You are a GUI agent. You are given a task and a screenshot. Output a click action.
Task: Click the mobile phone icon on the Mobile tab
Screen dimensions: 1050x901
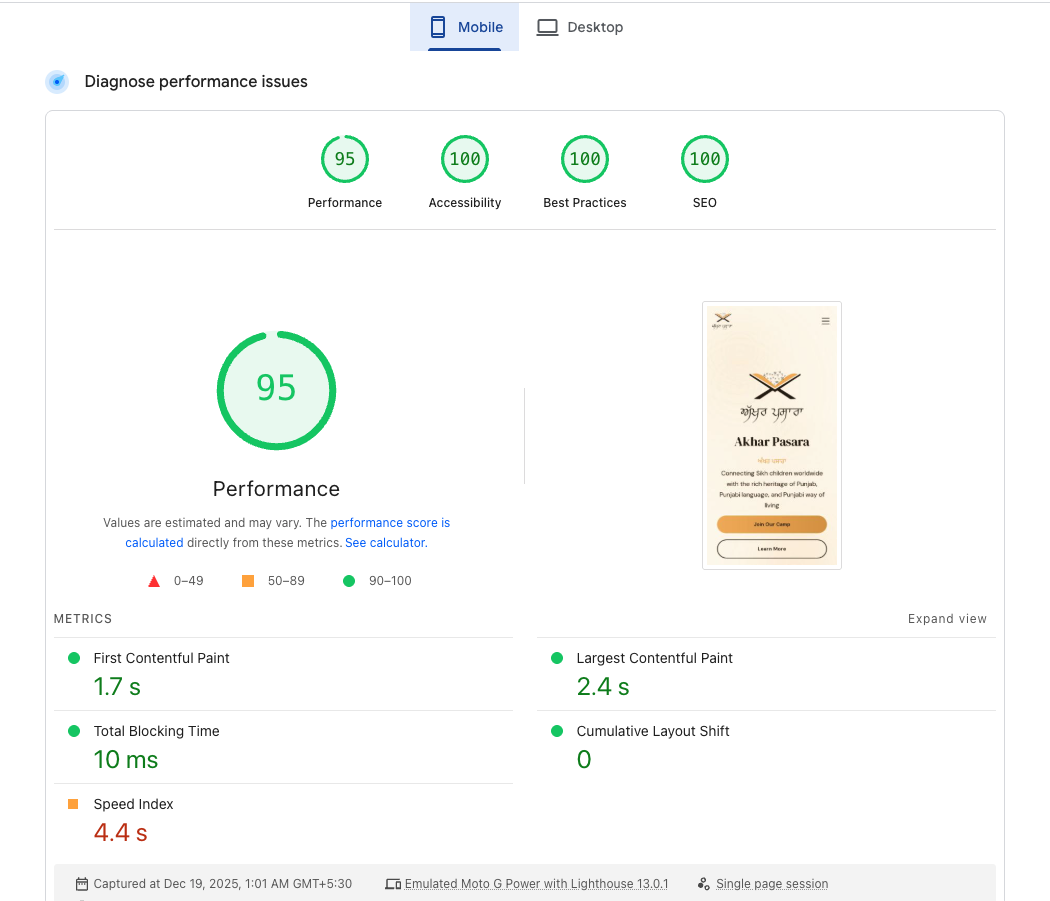pos(437,27)
